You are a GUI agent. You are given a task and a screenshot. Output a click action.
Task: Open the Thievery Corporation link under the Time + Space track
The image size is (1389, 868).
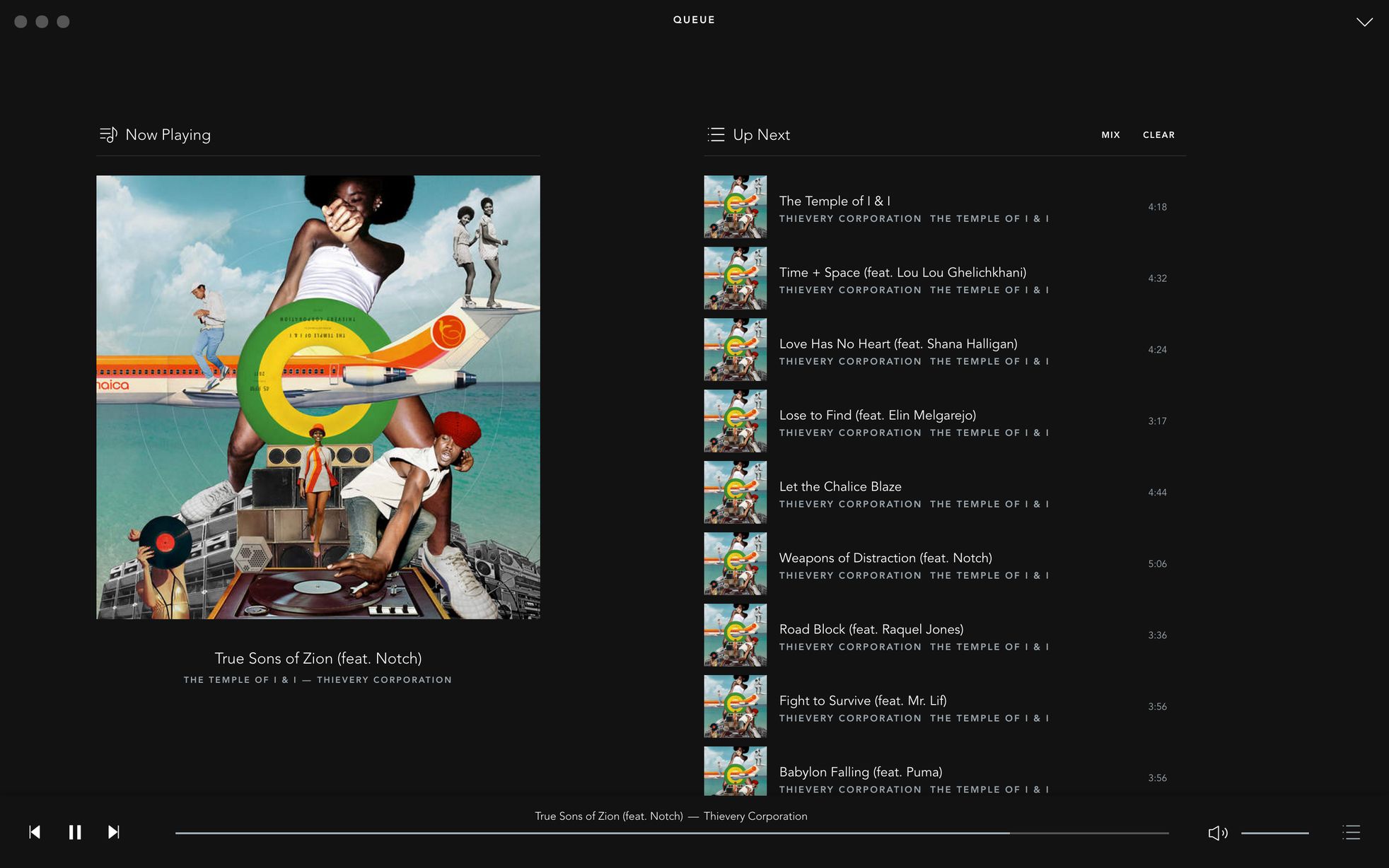850,290
